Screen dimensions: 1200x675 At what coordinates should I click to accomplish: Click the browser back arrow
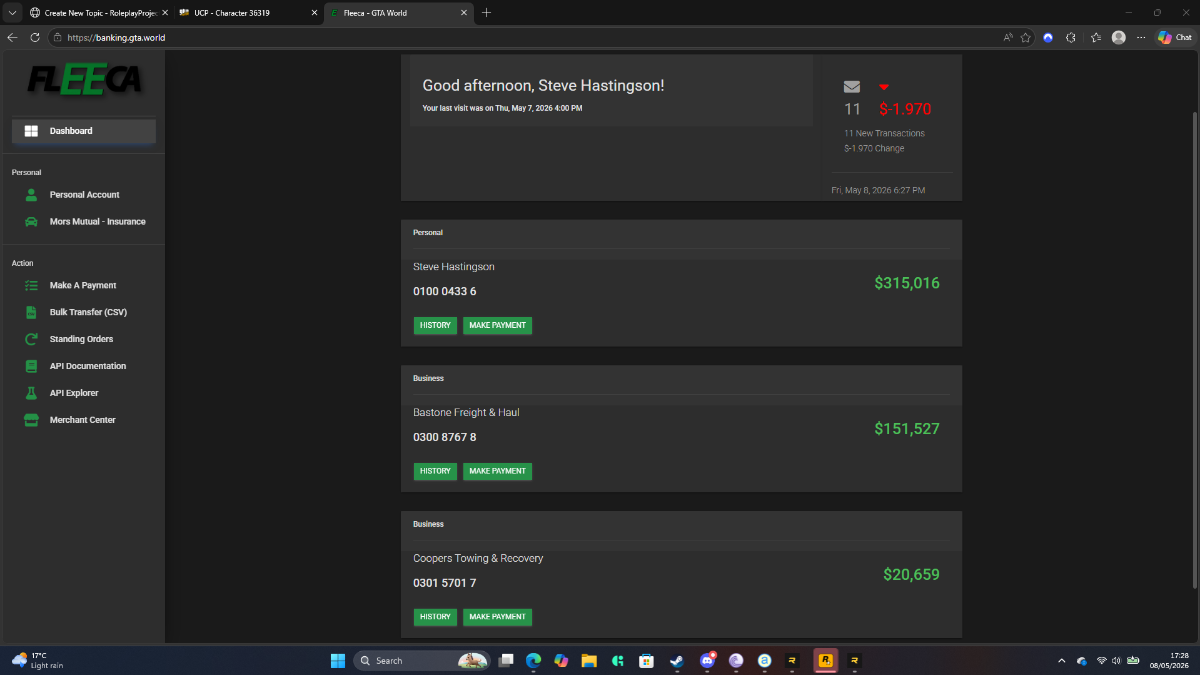click(12, 37)
